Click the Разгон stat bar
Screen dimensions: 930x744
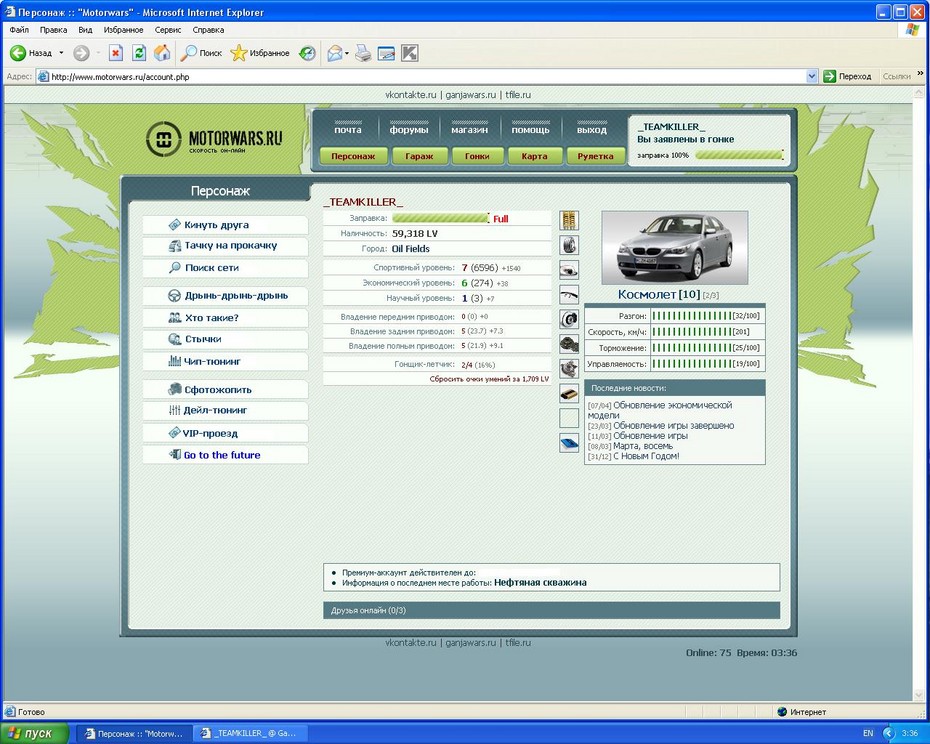(x=692, y=316)
